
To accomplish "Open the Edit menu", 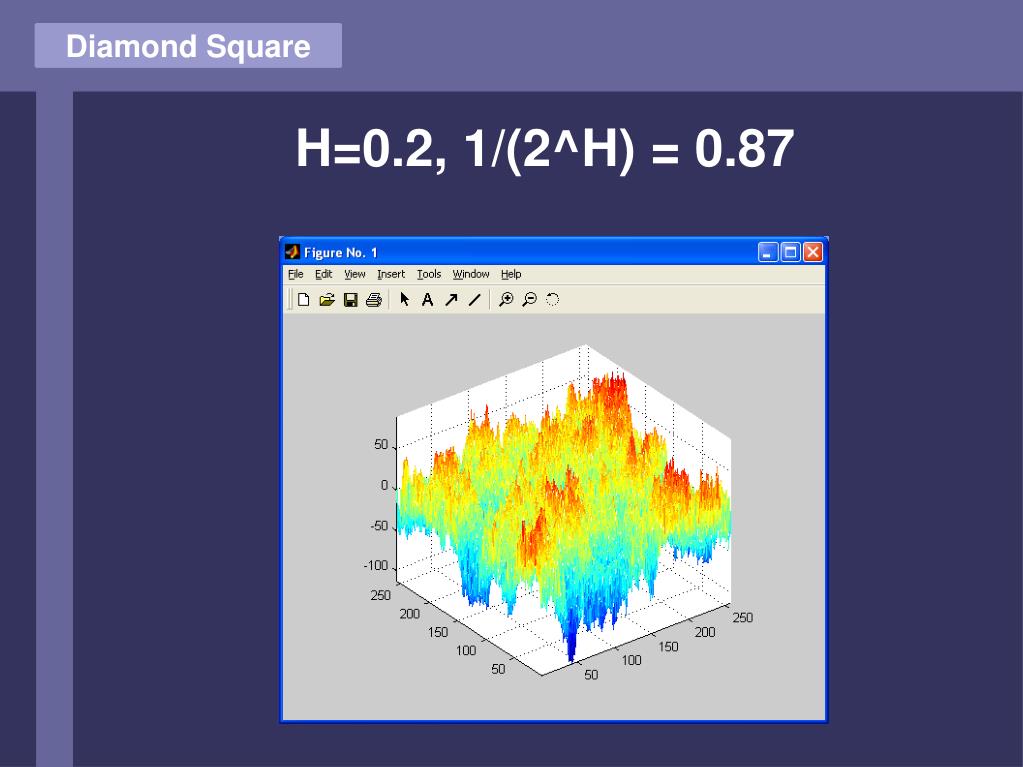I will point(324,274).
